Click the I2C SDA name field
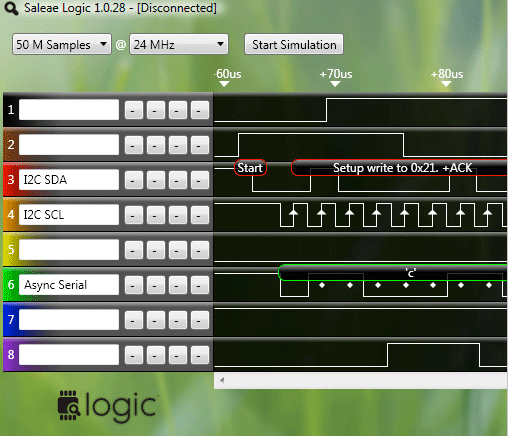Image resolution: width=508 pixels, height=436 pixels. [69, 180]
